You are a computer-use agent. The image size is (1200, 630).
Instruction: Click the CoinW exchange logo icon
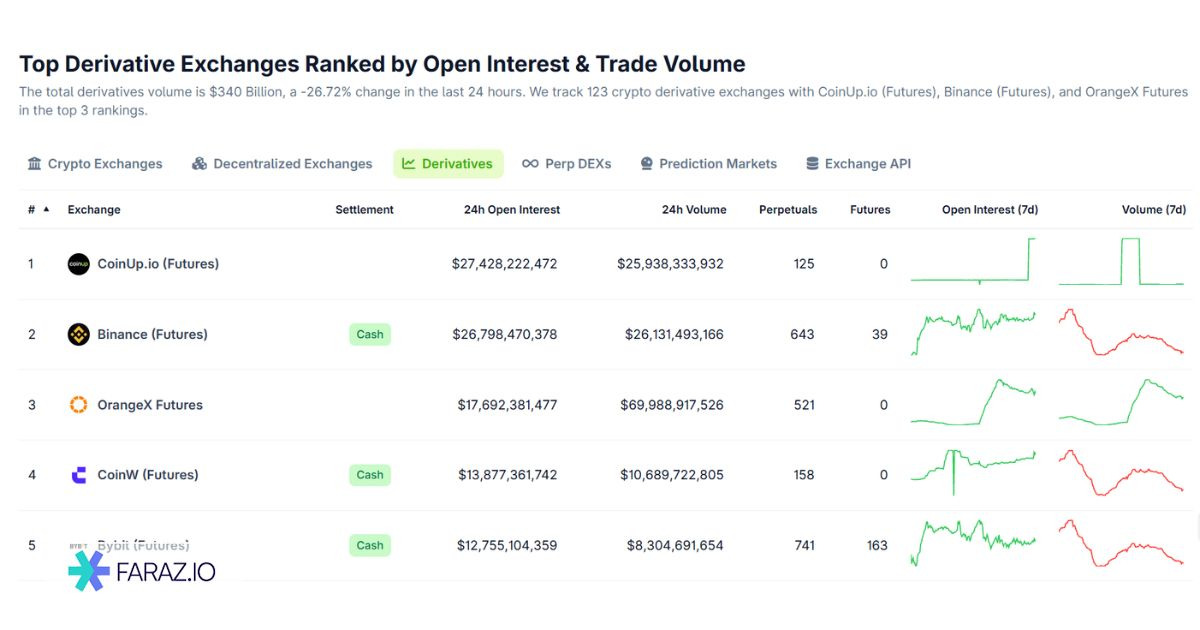[78, 475]
